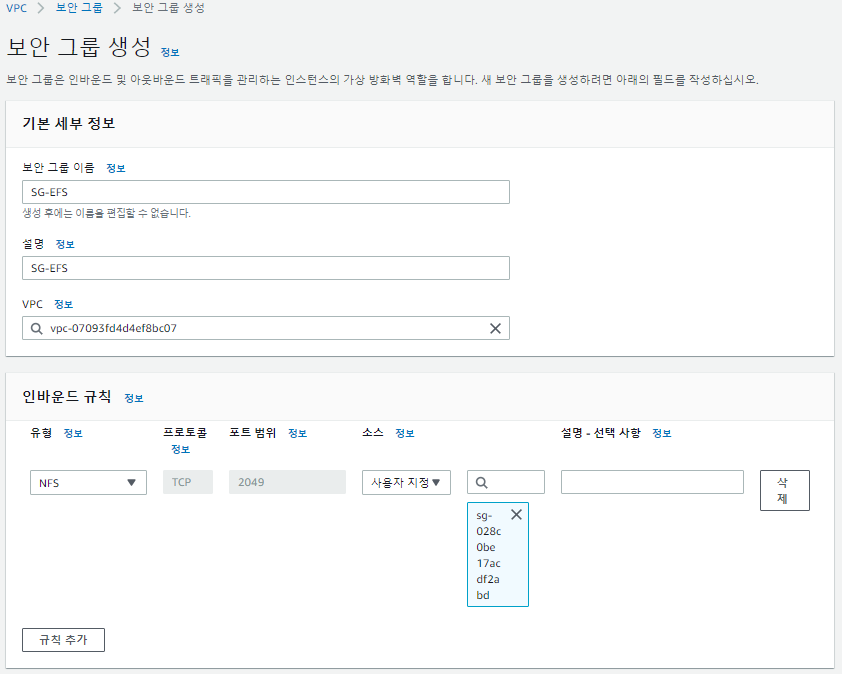This screenshot has width=842, height=674.
Task: Click the disabled TCP protocol field
Action: point(188,482)
